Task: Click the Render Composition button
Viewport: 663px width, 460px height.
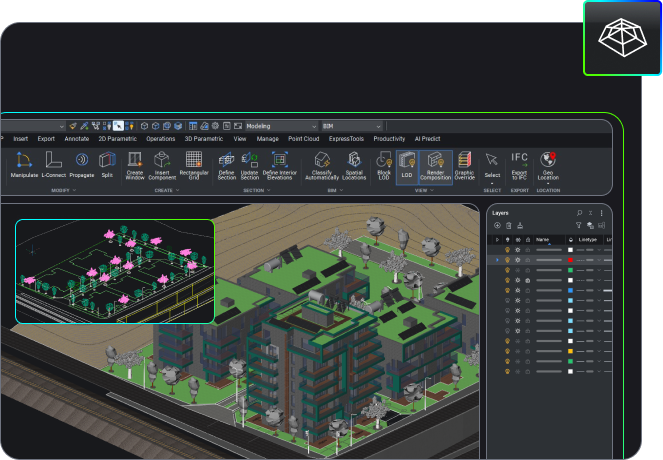Action: click(x=435, y=166)
